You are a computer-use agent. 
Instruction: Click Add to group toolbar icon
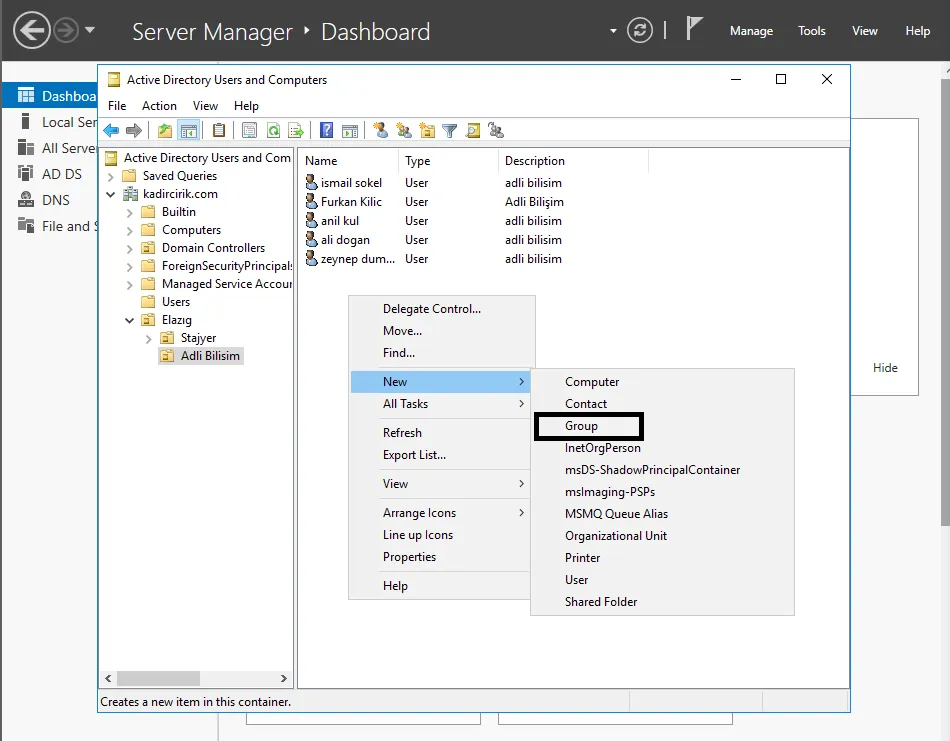tap(496, 130)
